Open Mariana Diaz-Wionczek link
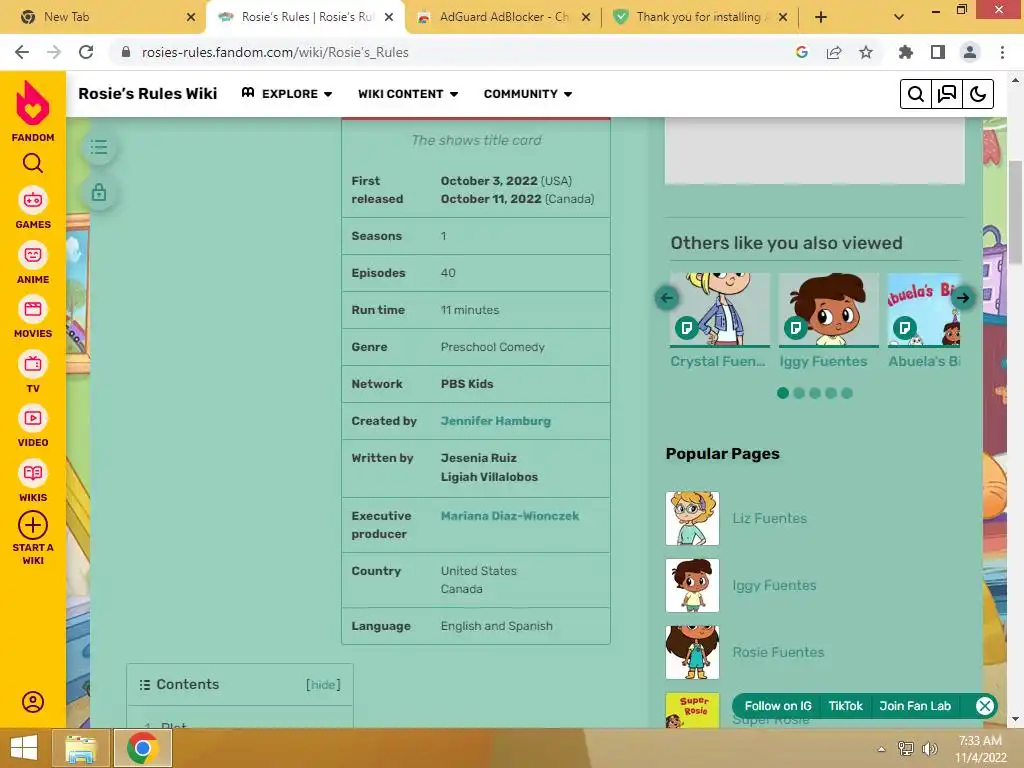Image resolution: width=1024 pixels, height=768 pixels. tap(510, 516)
